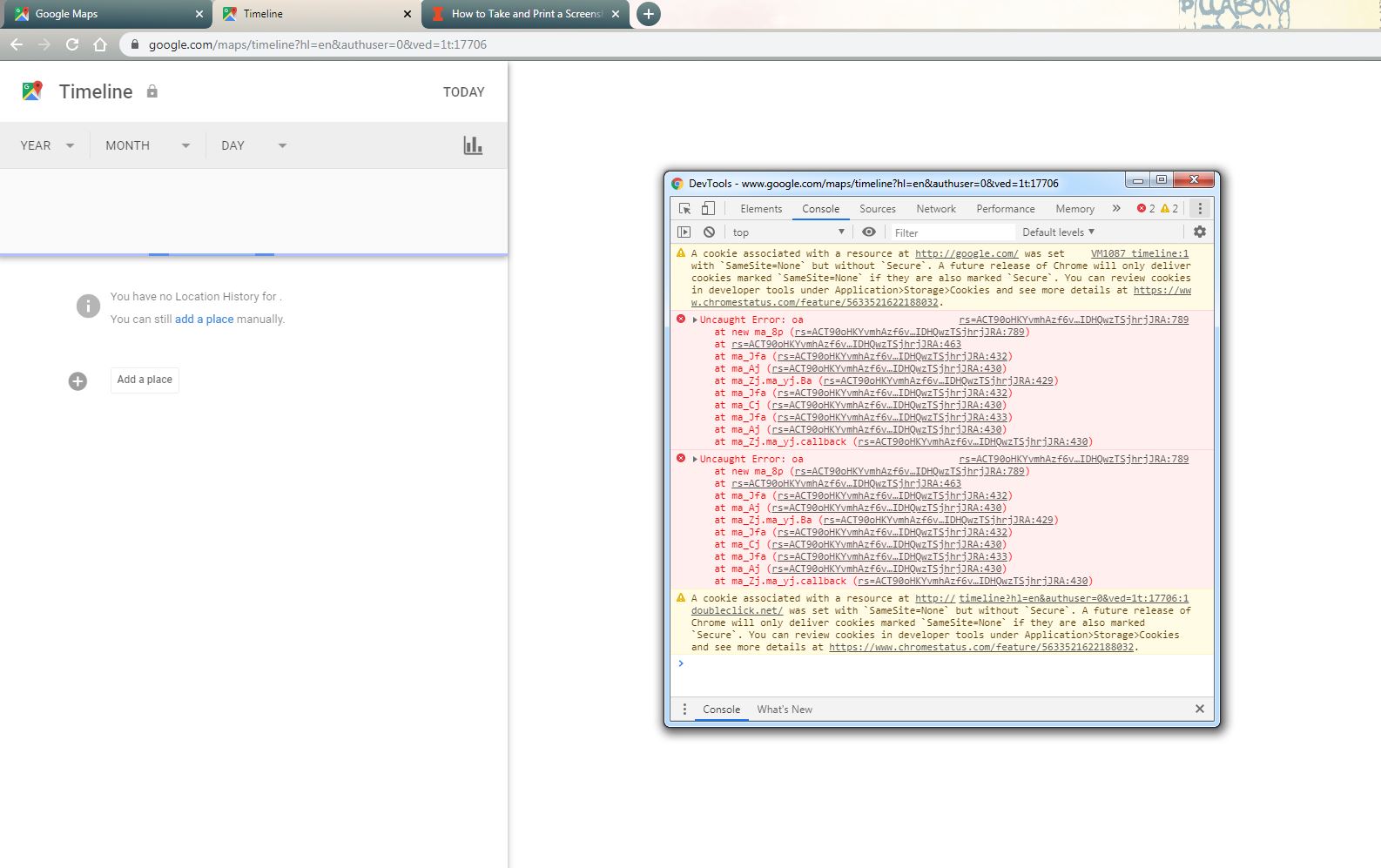The height and width of the screenshot is (868, 1381).
Task: Close the DevTools bottom drawer
Action: (x=1199, y=709)
